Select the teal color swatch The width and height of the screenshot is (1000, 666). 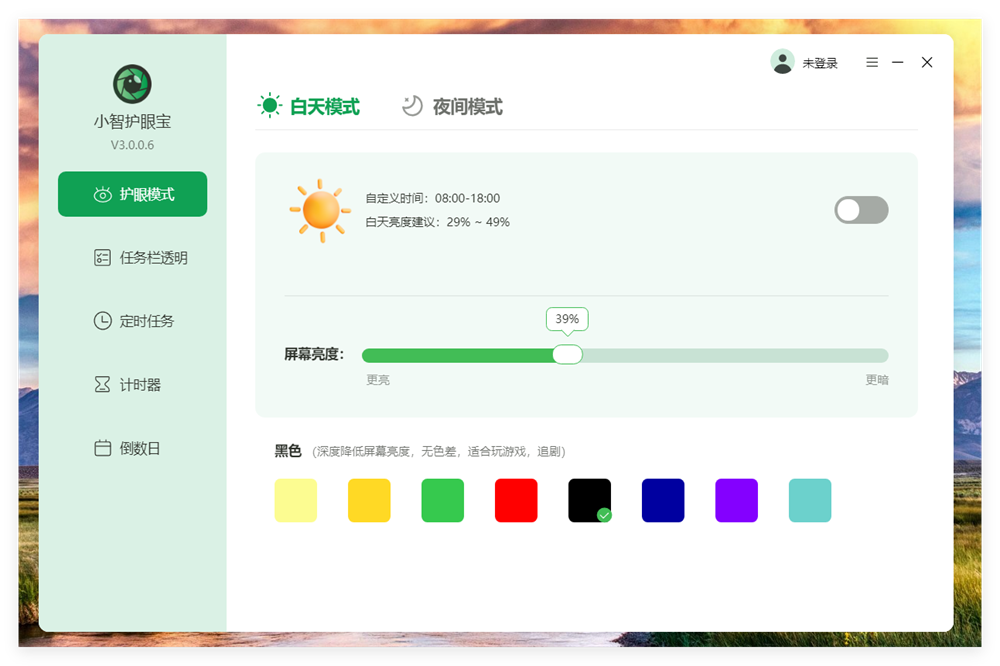[810, 500]
